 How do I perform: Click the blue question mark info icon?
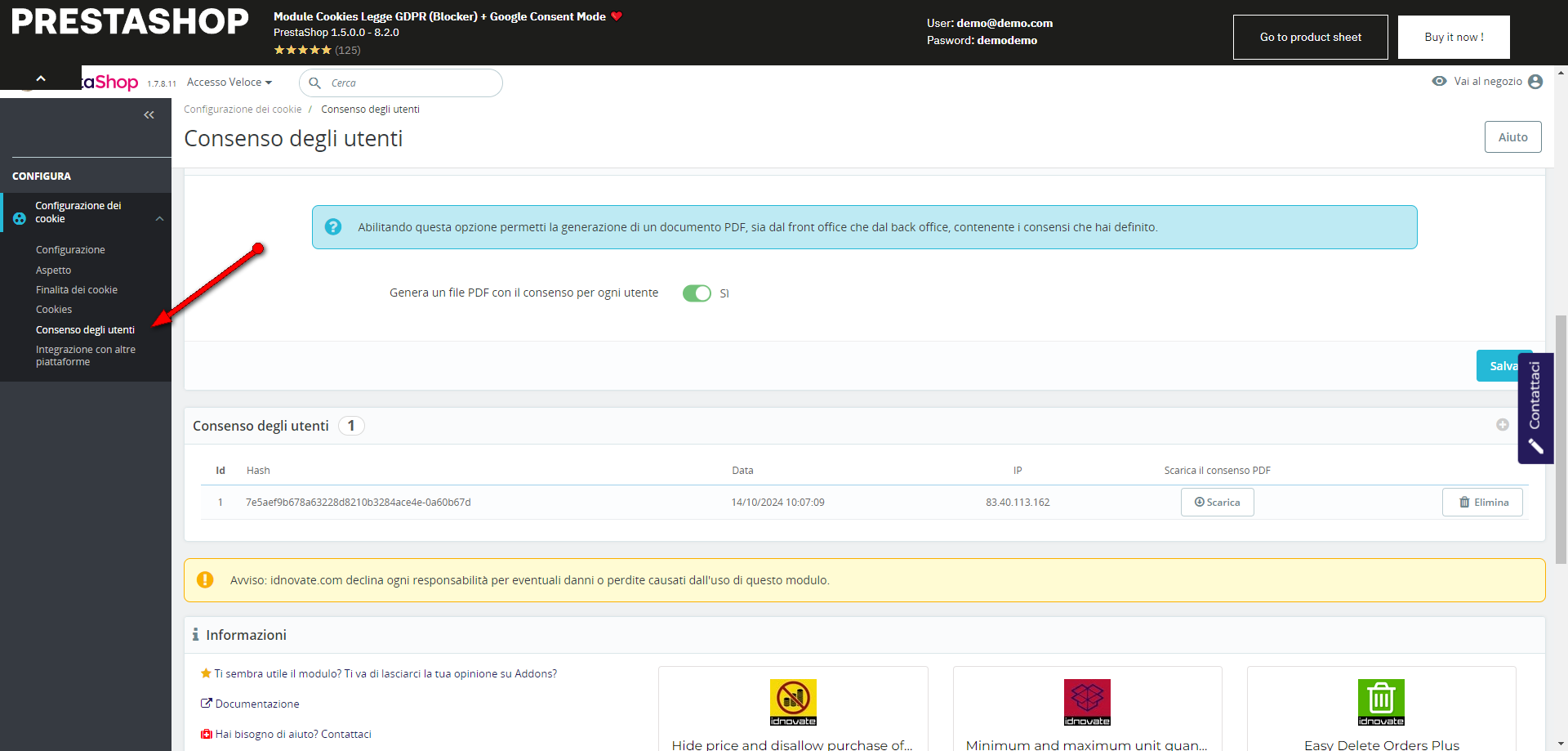pyautogui.click(x=333, y=227)
